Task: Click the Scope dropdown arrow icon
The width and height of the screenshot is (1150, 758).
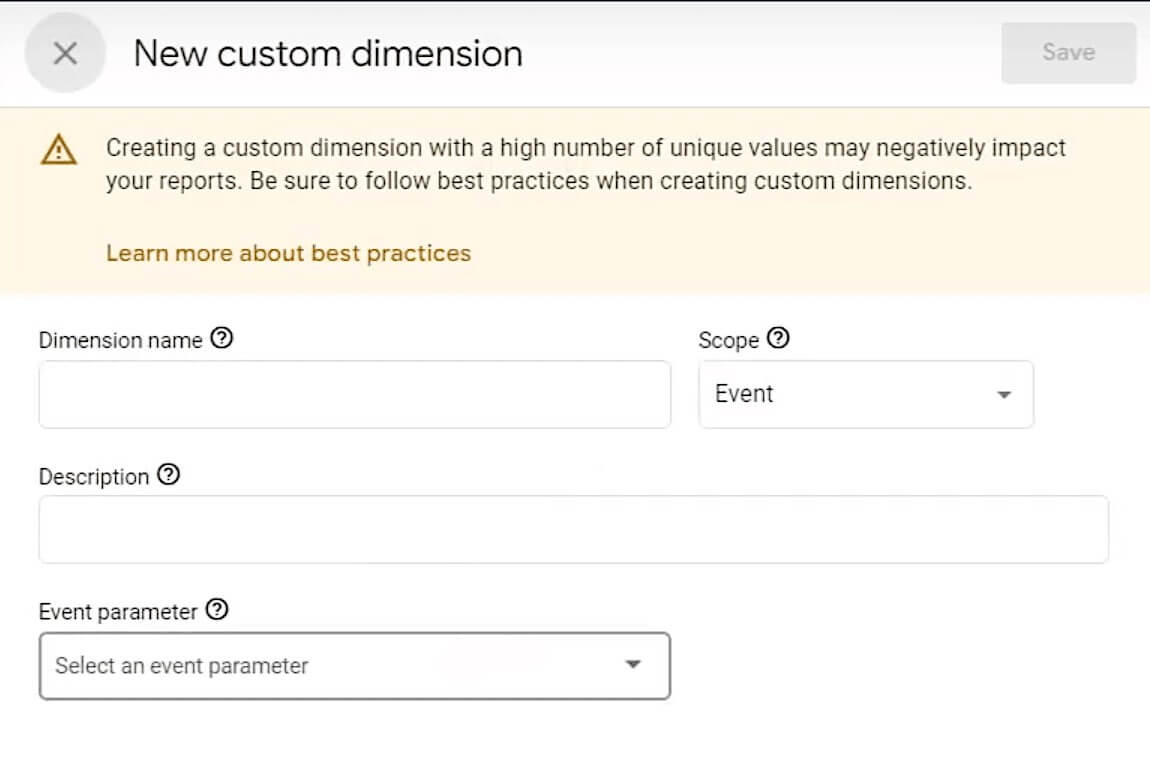Action: pyautogui.click(x=1003, y=395)
